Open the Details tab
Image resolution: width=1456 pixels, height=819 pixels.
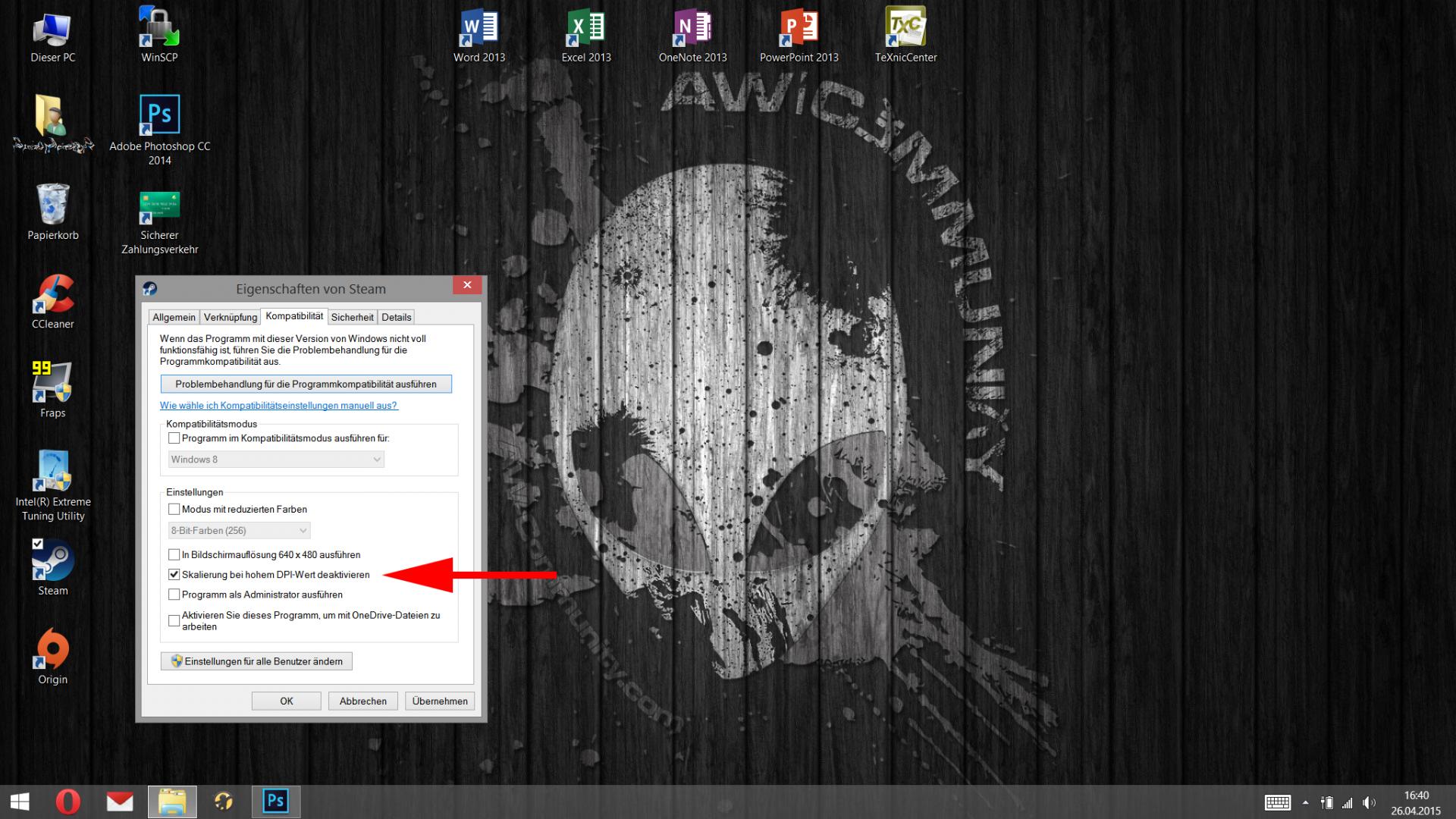click(396, 317)
